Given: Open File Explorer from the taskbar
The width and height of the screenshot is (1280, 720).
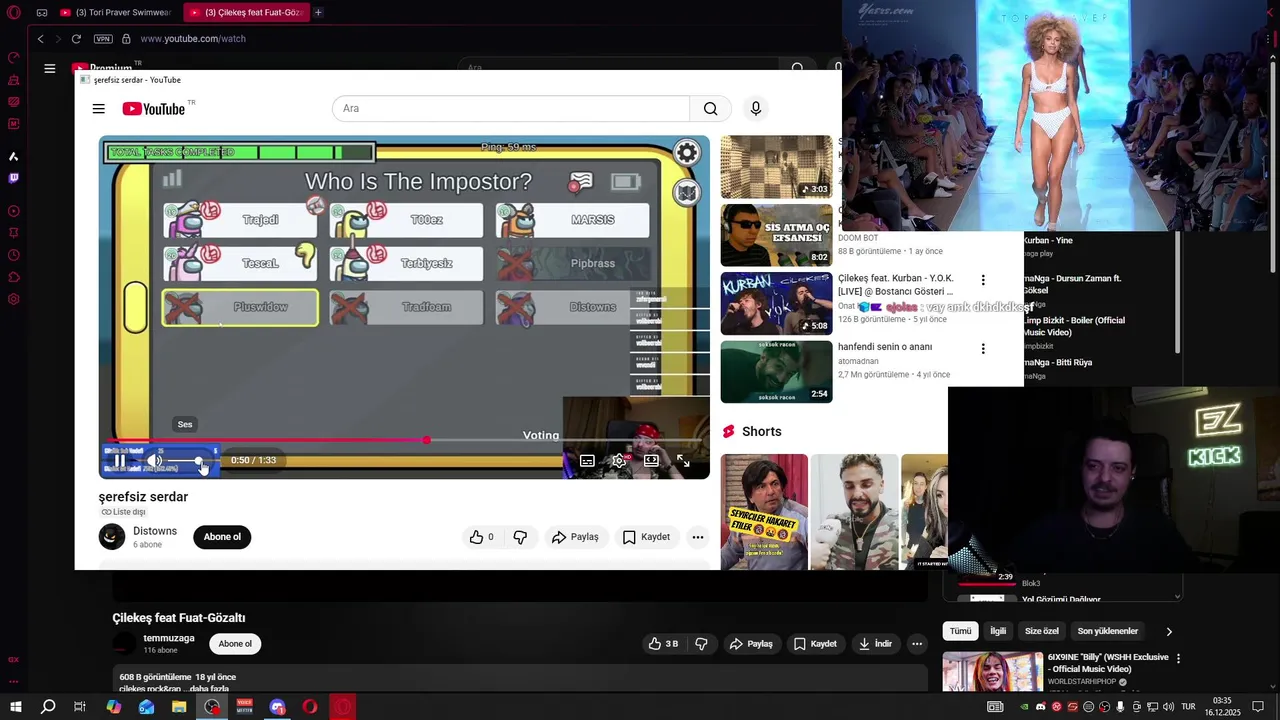Looking at the screenshot, I should (179, 707).
